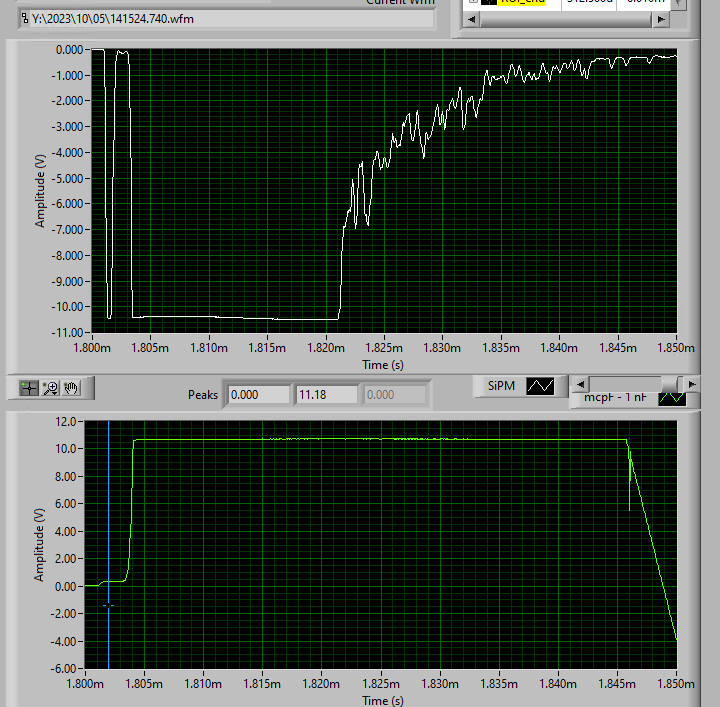Image resolution: width=720 pixels, height=707 pixels.
Task: Click the Peaks field showing 11.18
Action: [327, 395]
